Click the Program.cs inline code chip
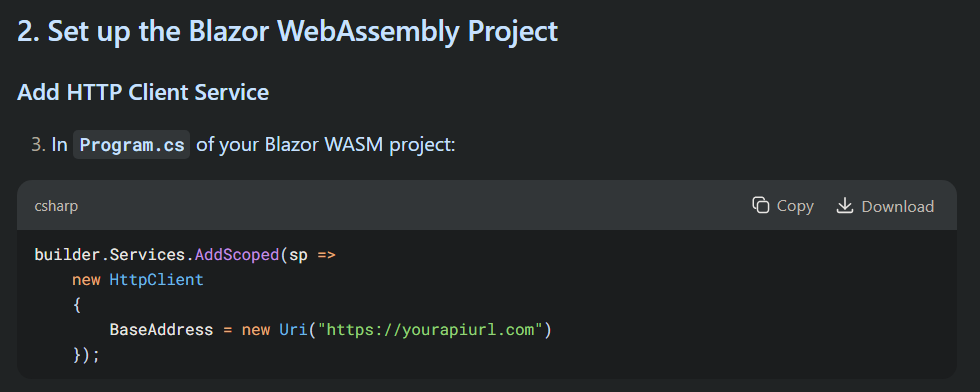Image resolution: width=980 pixels, height=392 pixels. 131,144
